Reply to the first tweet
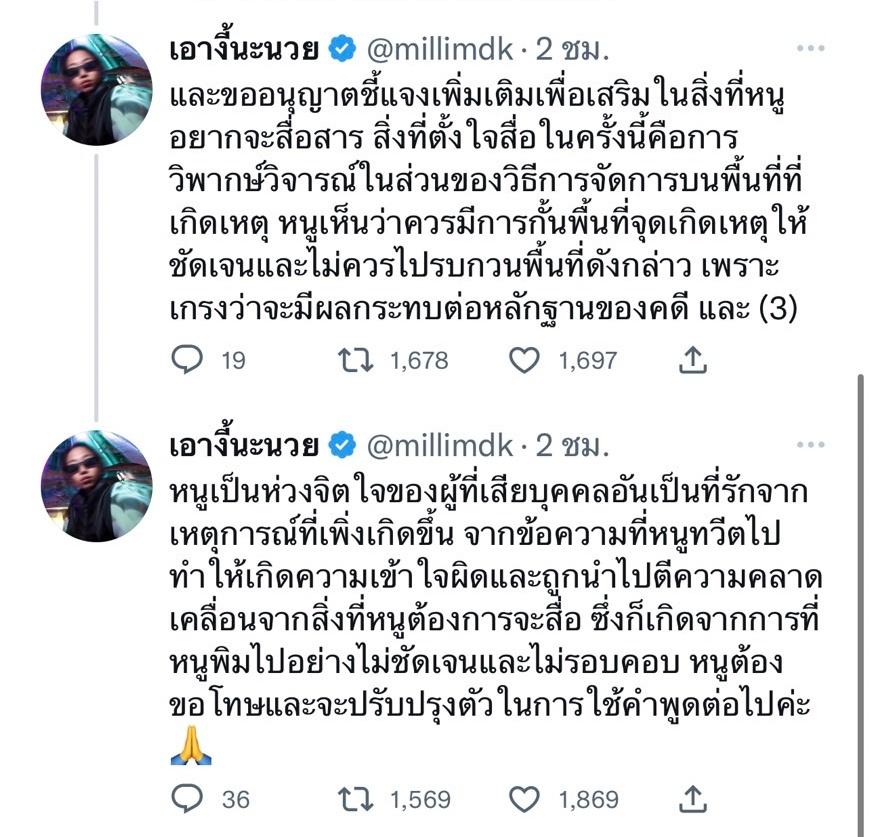Viewport: 870px width, 837px height. click(188, 360)
